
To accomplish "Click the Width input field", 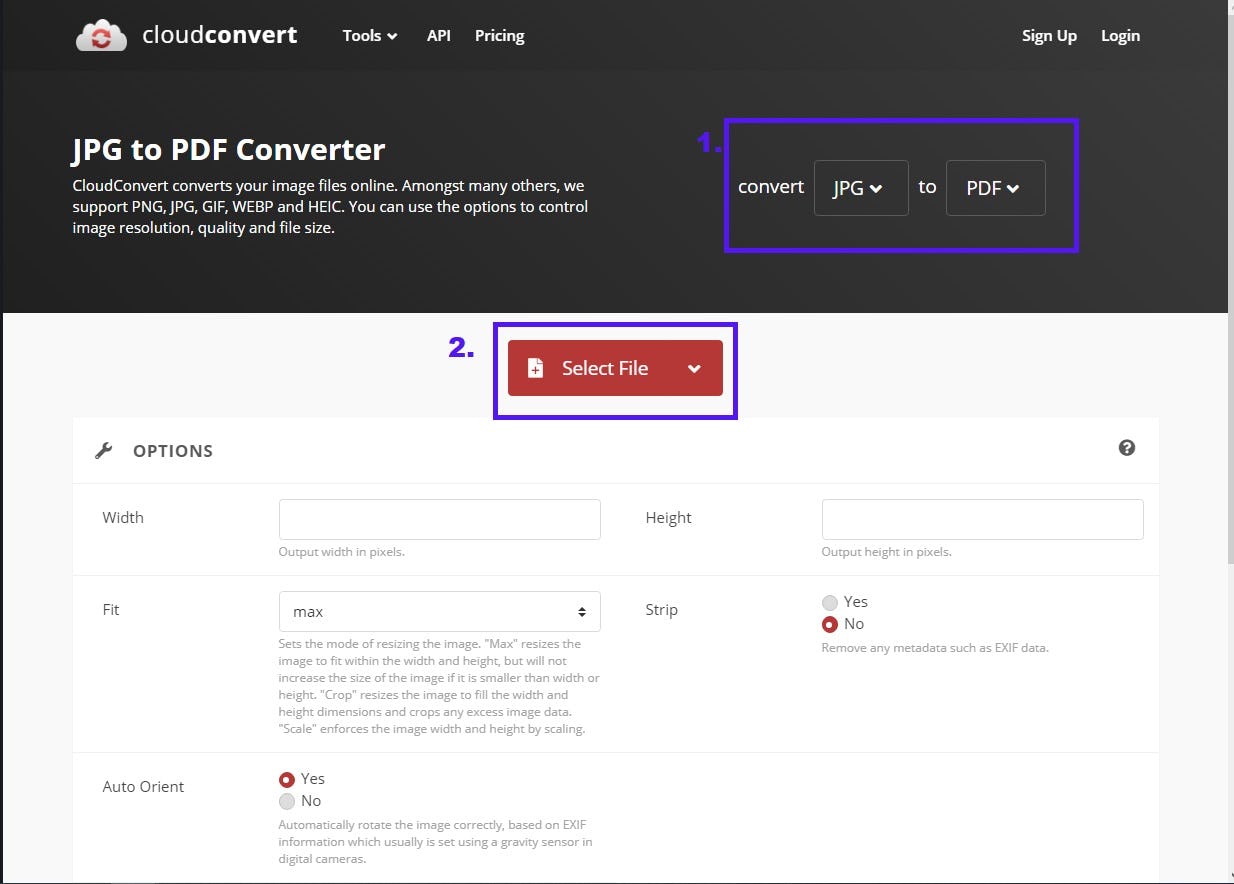I will tap(439, 520).
